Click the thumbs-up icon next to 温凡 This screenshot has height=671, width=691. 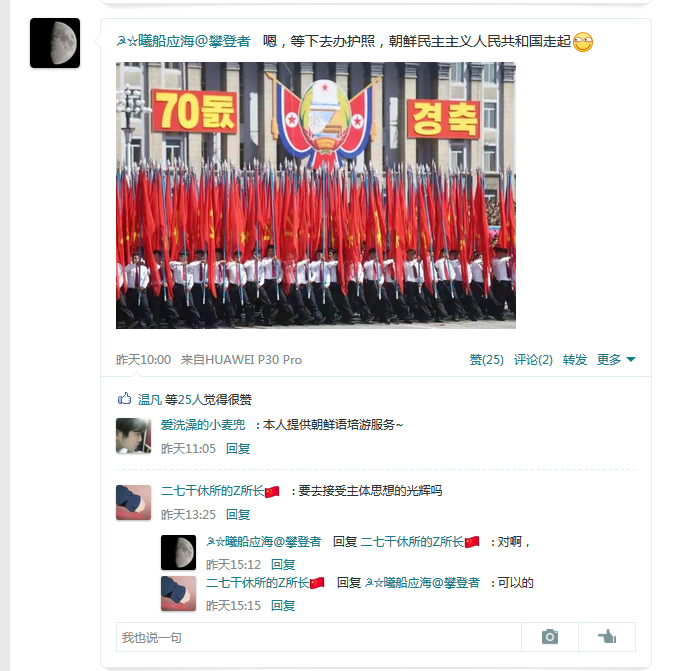pos(124,399)
